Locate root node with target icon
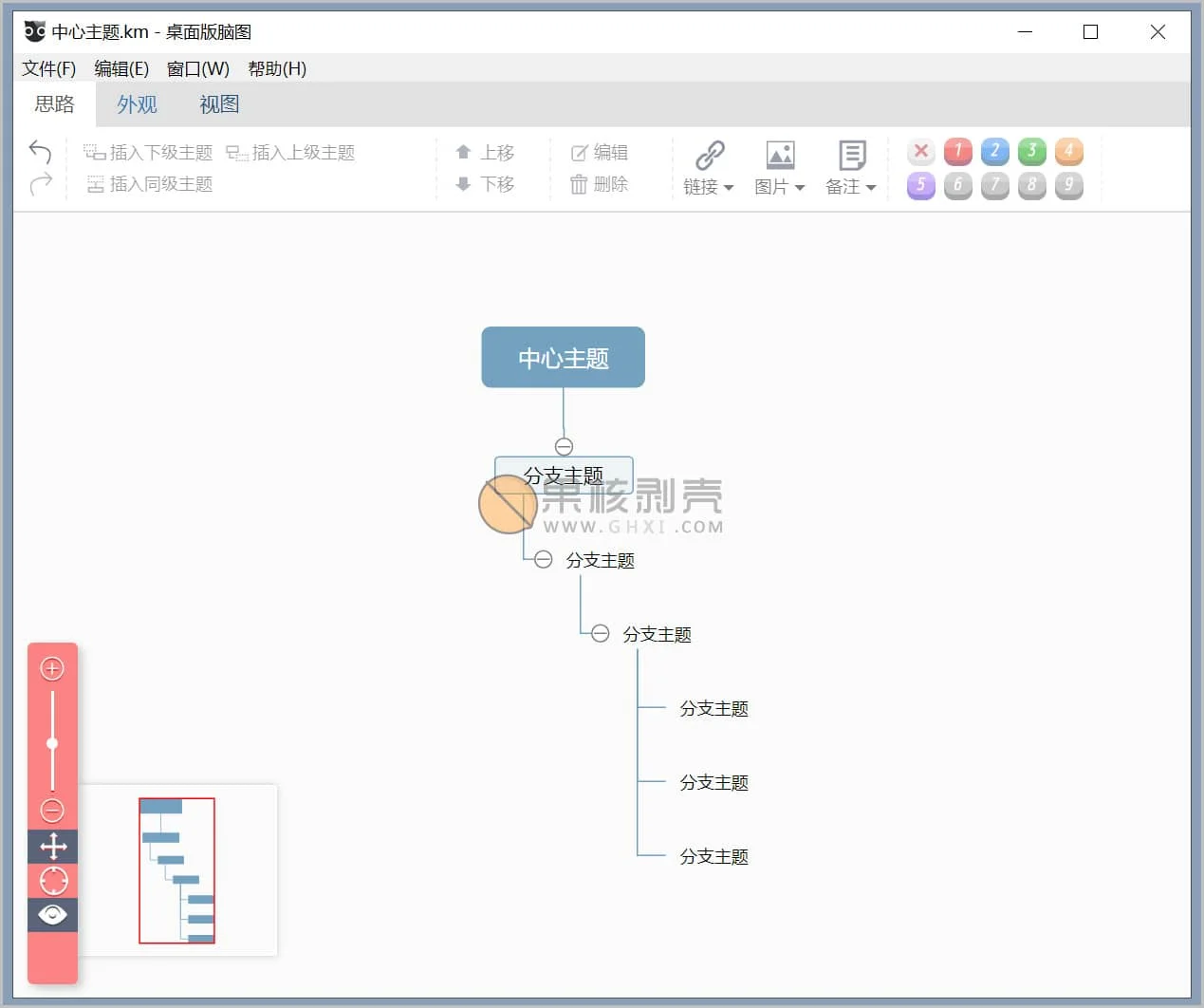The height and width of the screenshot is (1008, 1204). [x=53, y=881]
